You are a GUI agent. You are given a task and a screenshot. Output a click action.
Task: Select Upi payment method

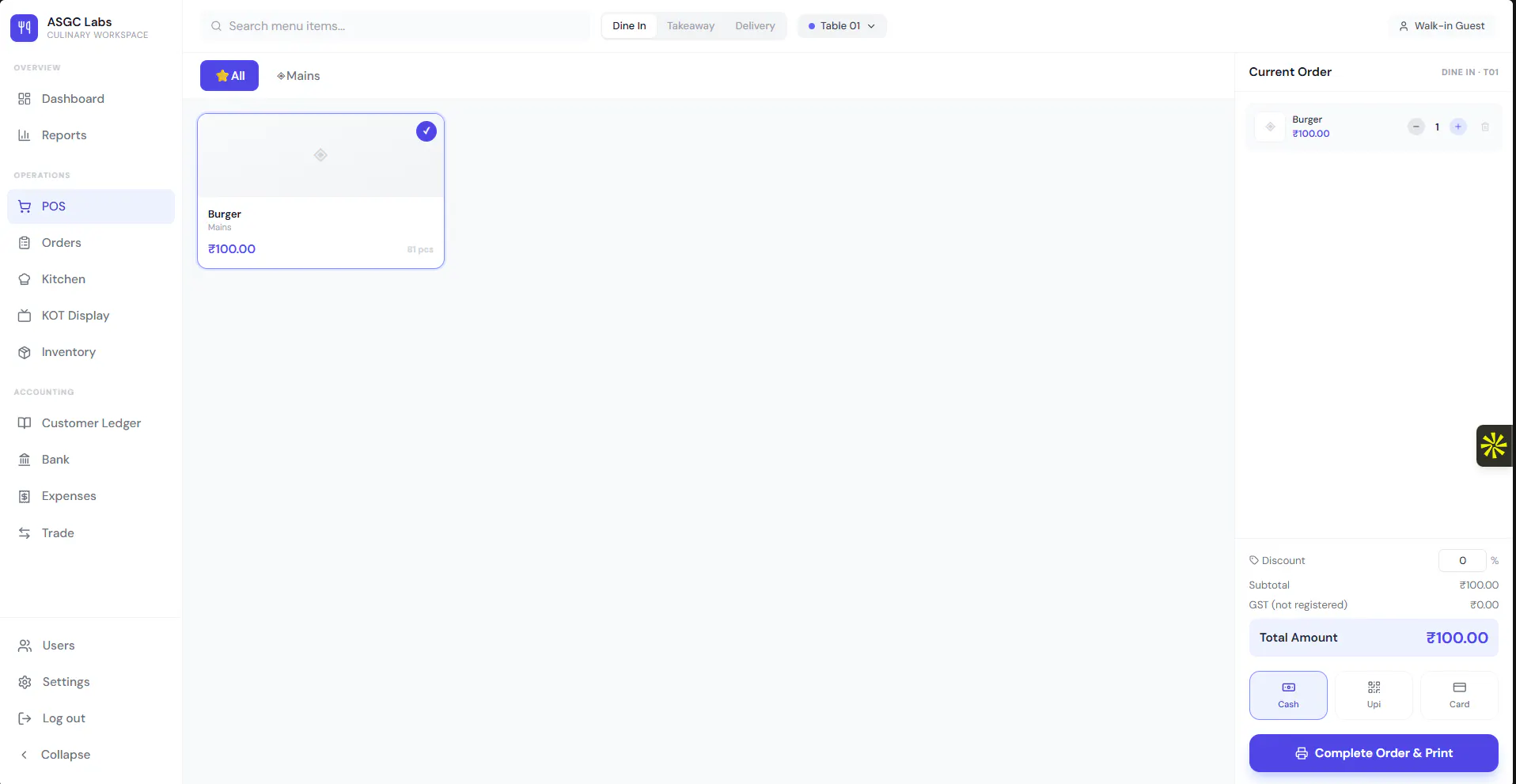(x=1374, y=695)
